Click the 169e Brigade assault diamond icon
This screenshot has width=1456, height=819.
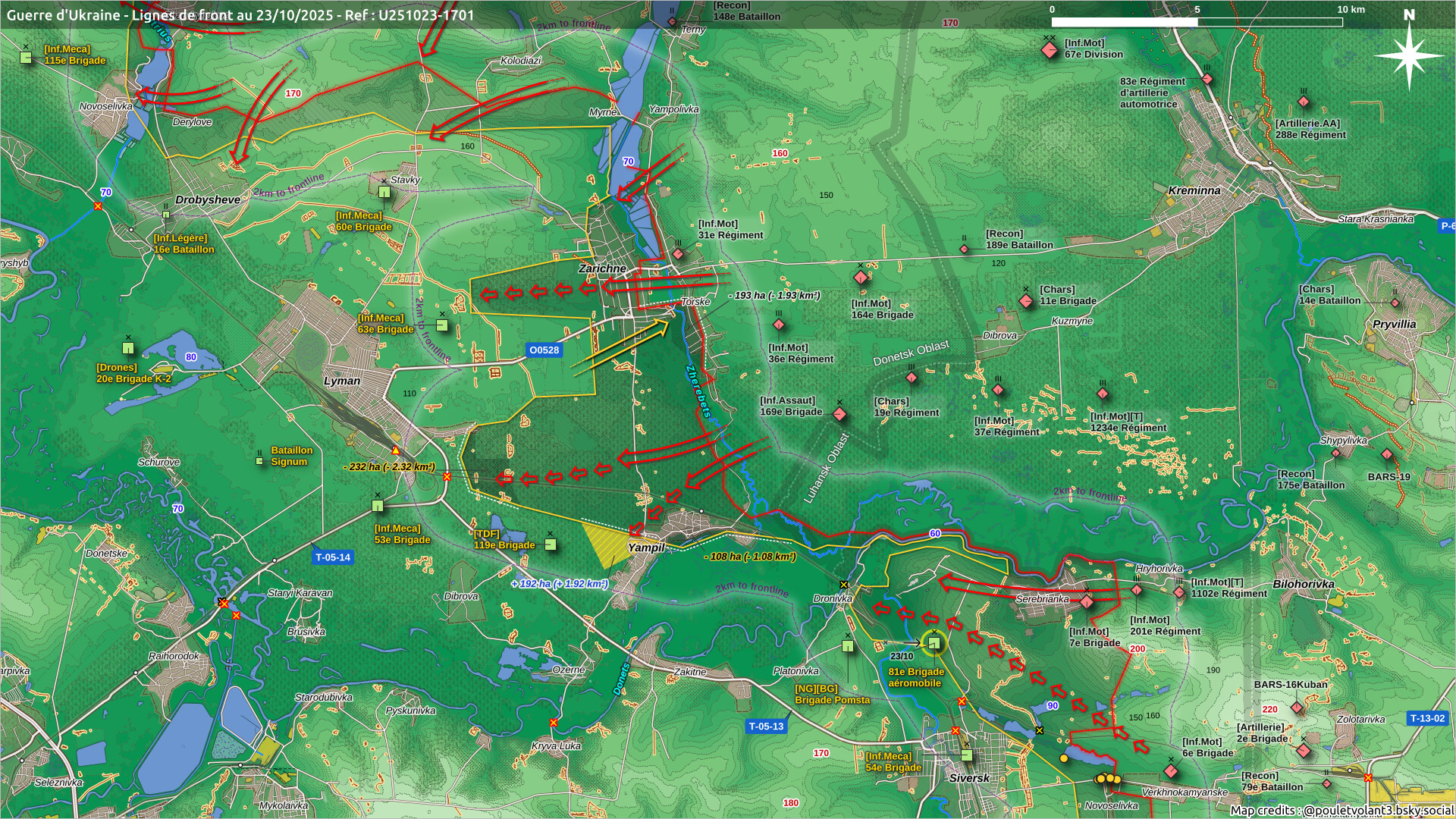click(x=839, y=413)
